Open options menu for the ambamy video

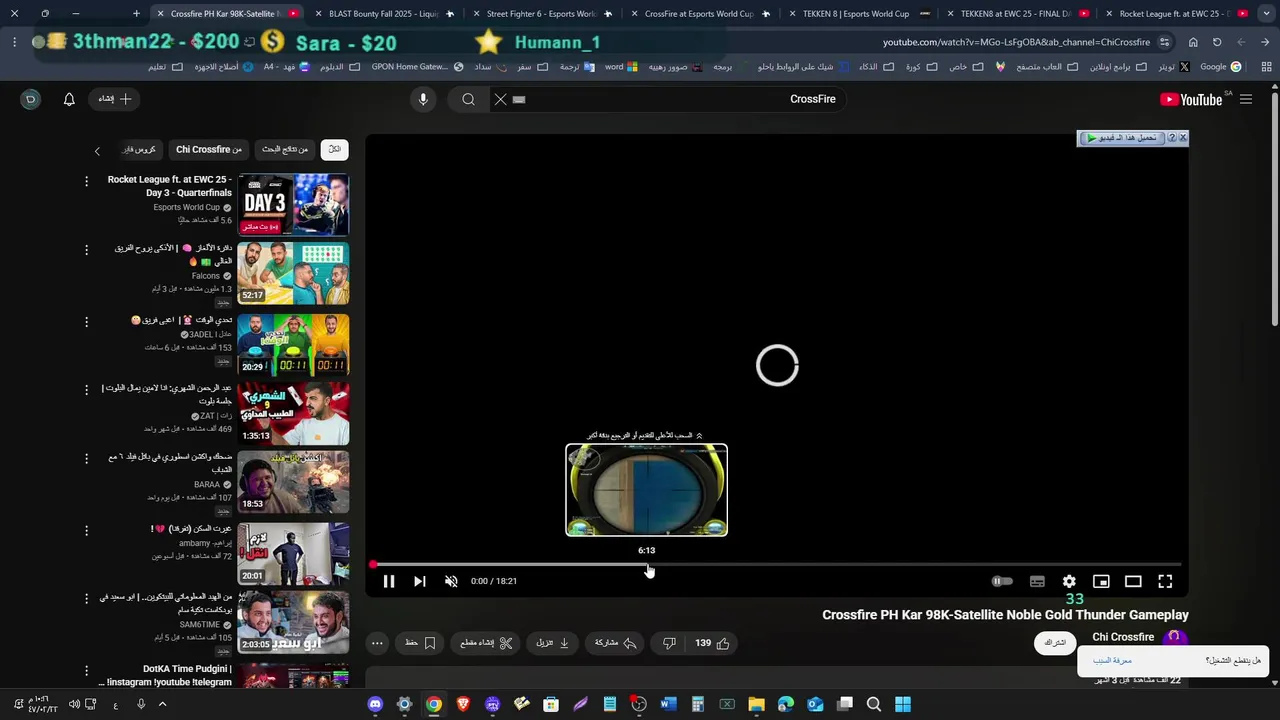click(86, 529)
